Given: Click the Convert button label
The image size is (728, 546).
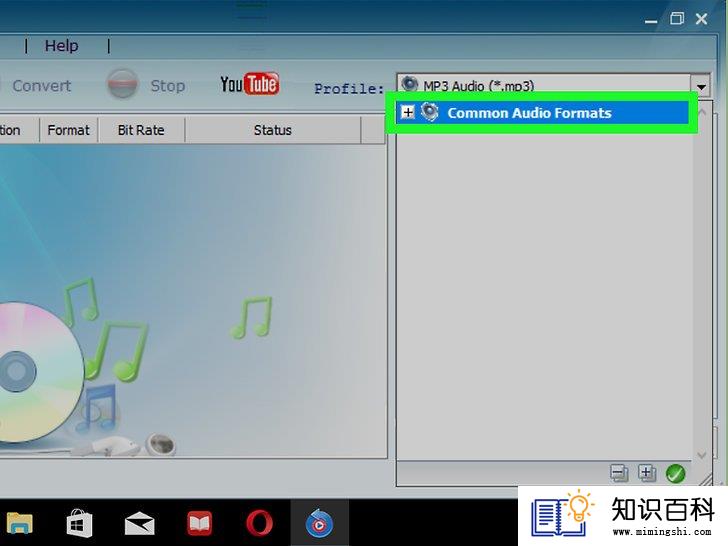Looking at the screenshot, I should tap(42, 86).
